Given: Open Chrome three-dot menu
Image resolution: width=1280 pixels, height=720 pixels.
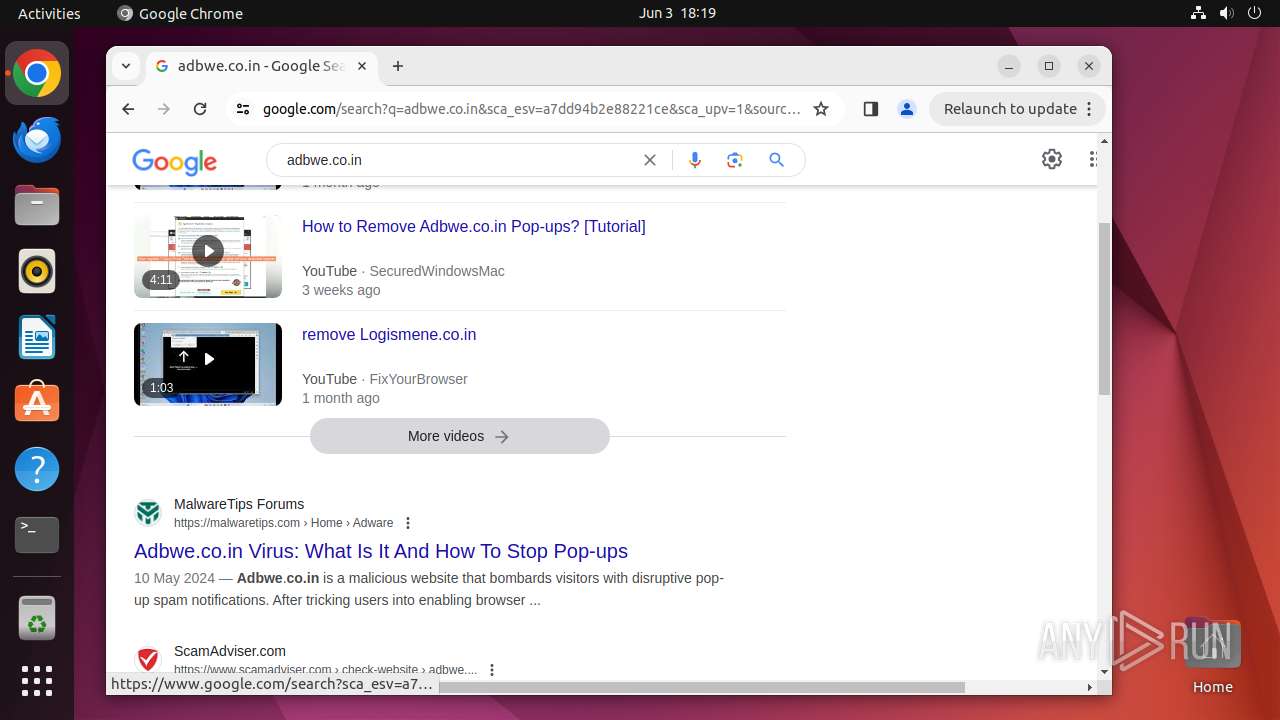Looking at the screenshot, I should click(1089, 109).
